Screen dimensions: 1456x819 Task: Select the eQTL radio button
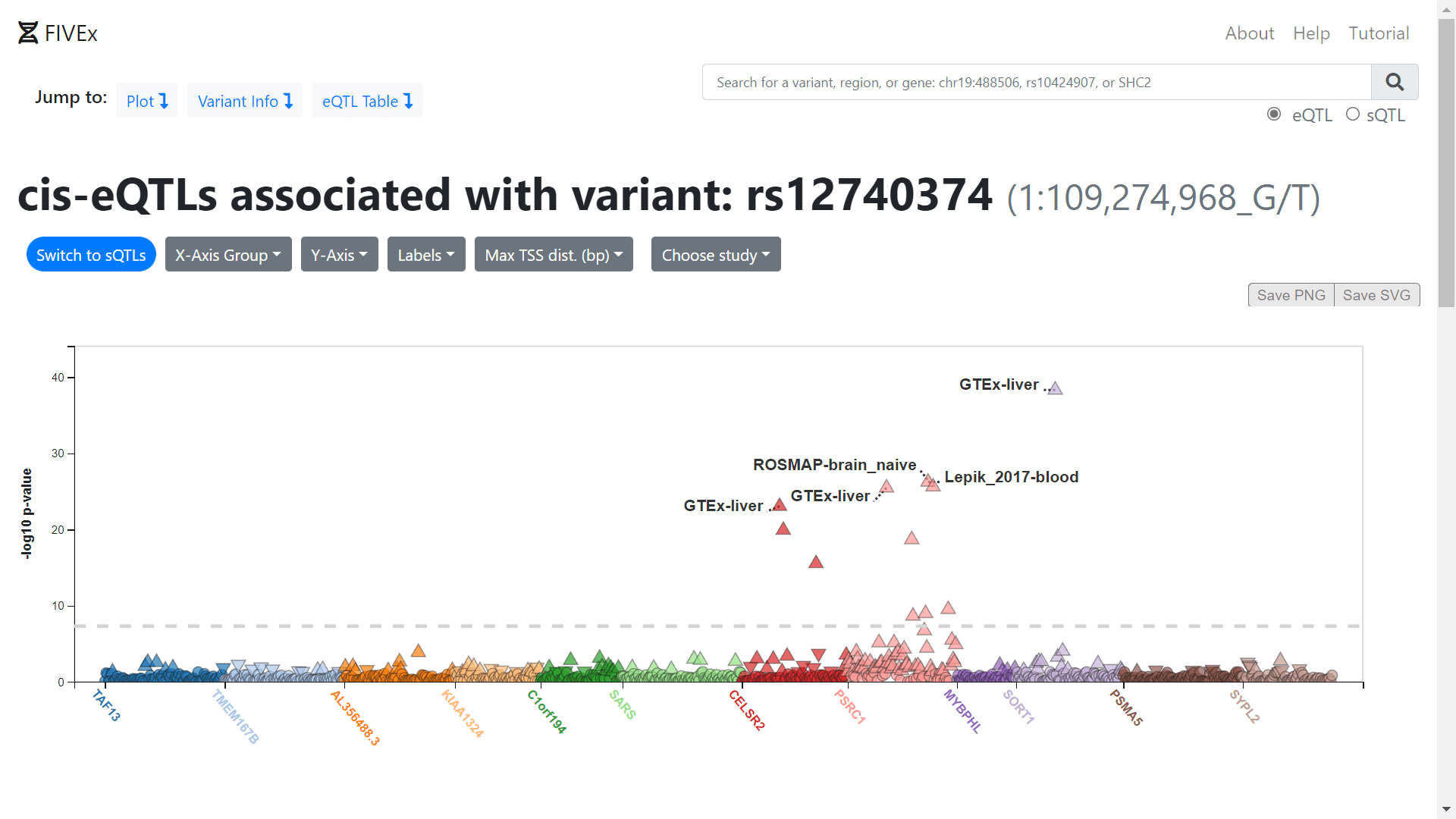(1273, 113)
